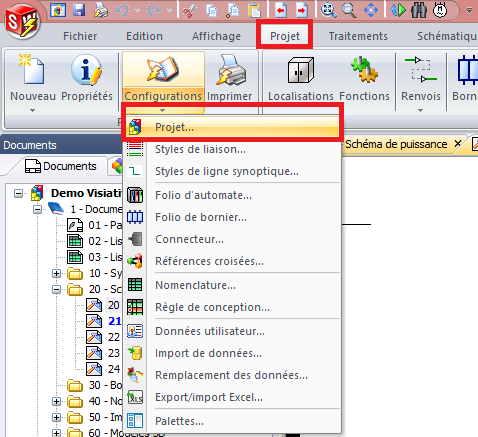
Task: Click the previous page red left arrow icon
Action: [281, 10]
